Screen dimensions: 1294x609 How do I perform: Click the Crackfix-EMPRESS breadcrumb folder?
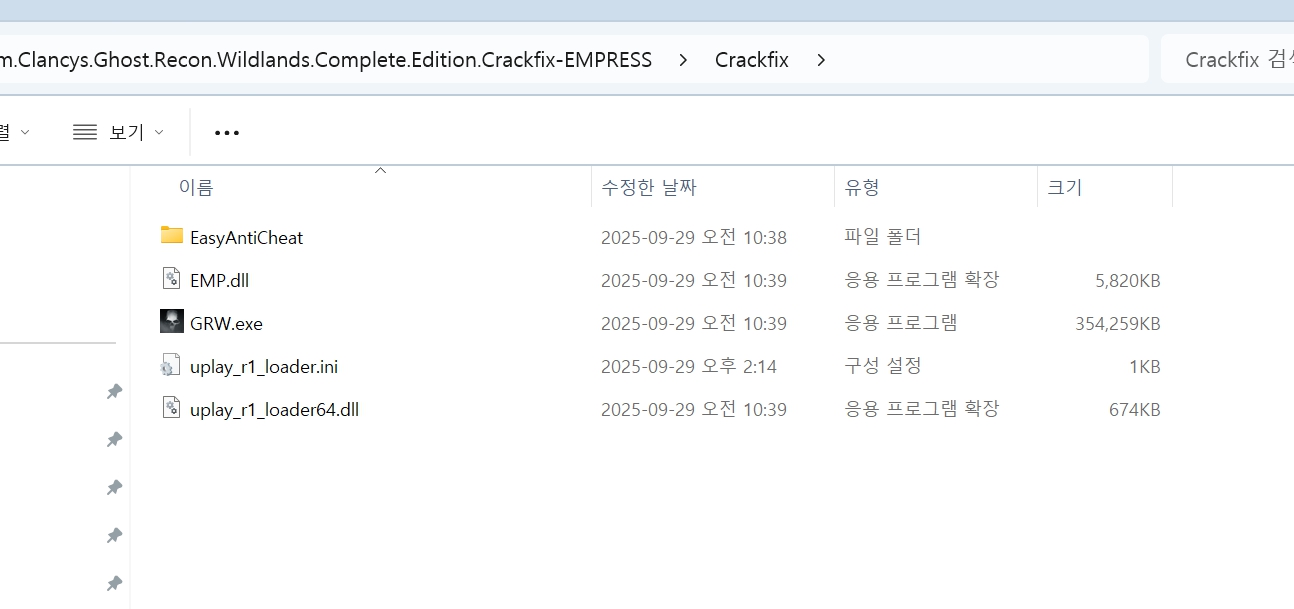point(326,60)
